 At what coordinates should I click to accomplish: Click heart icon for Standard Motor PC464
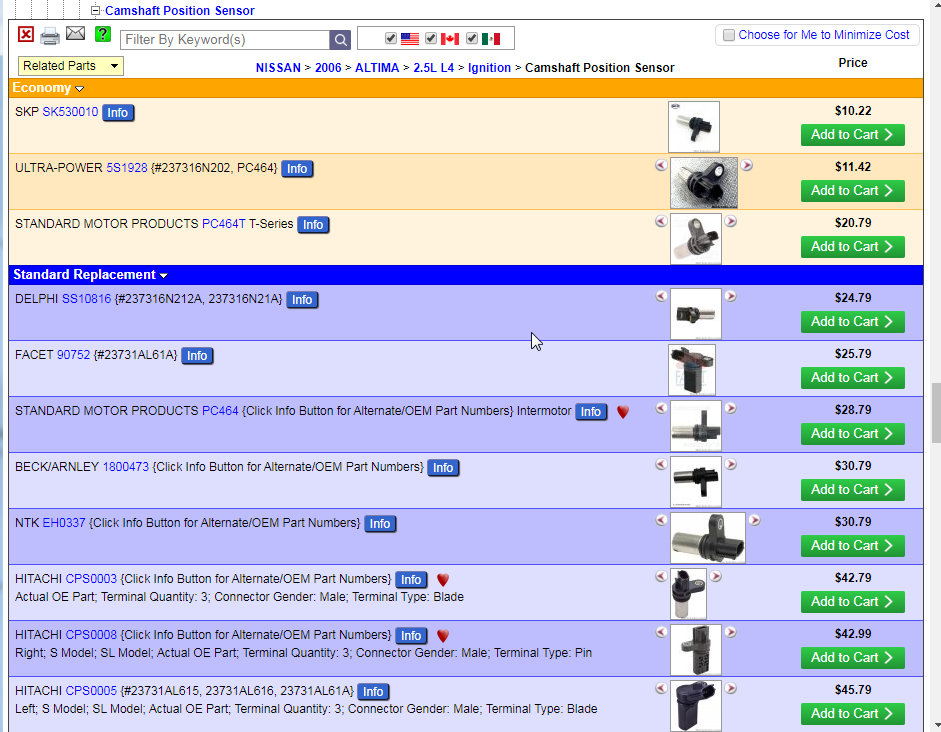pos(623,412)
